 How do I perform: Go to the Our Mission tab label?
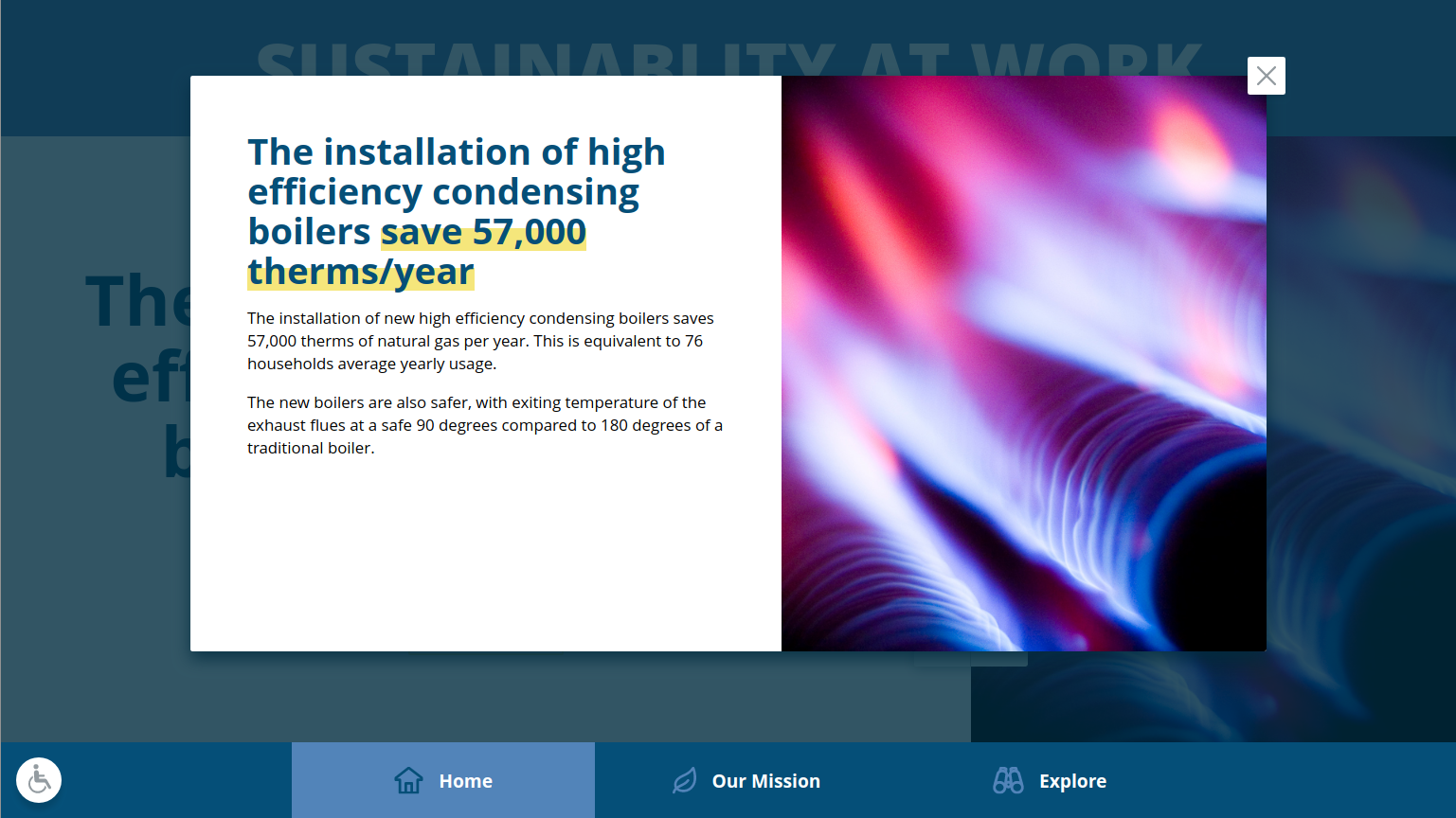(x=765, y=781)
